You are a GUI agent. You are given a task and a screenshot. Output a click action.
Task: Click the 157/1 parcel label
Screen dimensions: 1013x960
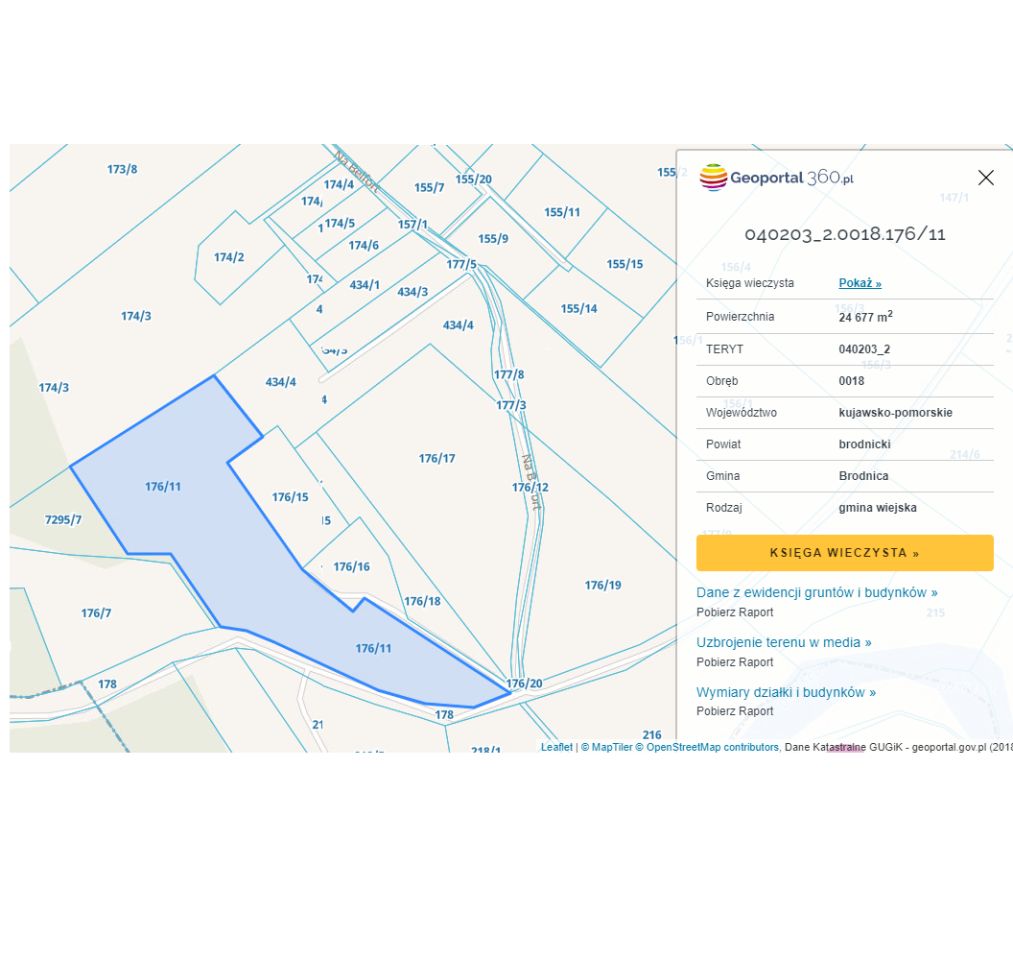pos(412,224)
